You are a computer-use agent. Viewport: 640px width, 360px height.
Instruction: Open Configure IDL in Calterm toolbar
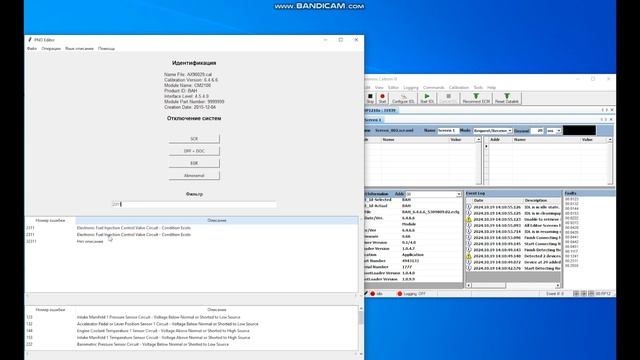point(403,98)
